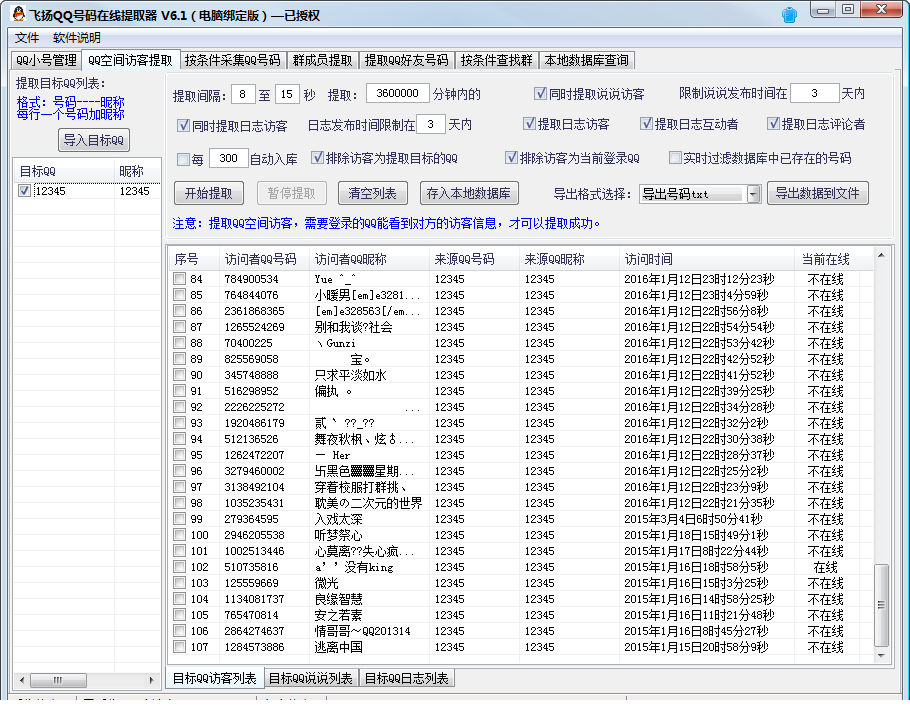
Task: Select QQ number 784900534 cell
Action: click(x=251, y=279)
